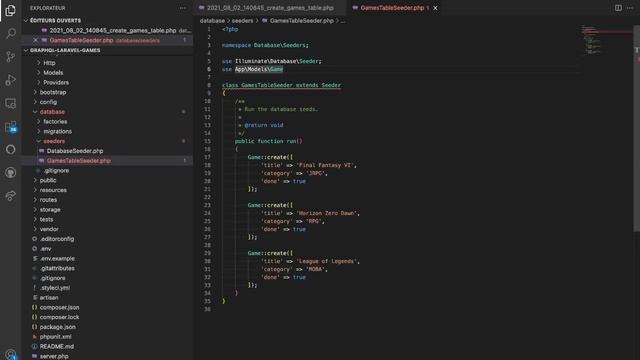Image resolution: width=640 pixels, height=360 pixels.
Task: Expand the routes folder
Action: tap(48, 200)
